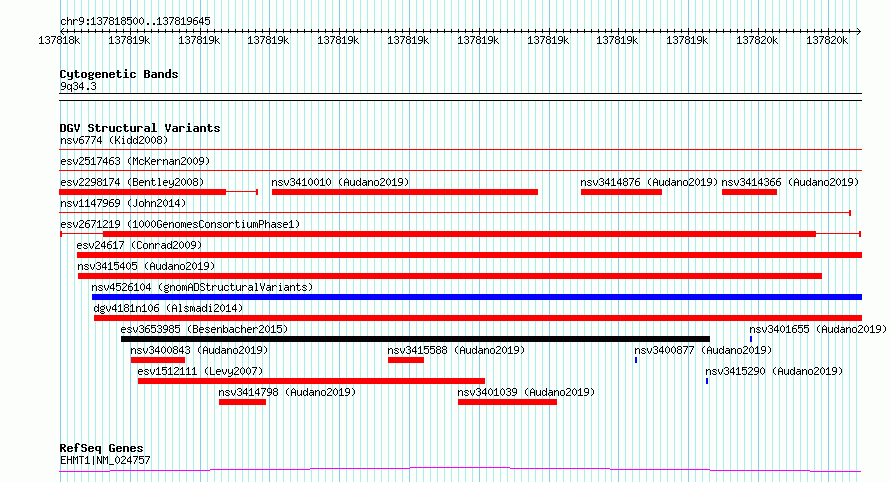Click the DGV Structural Variants track title

(140, 128)
